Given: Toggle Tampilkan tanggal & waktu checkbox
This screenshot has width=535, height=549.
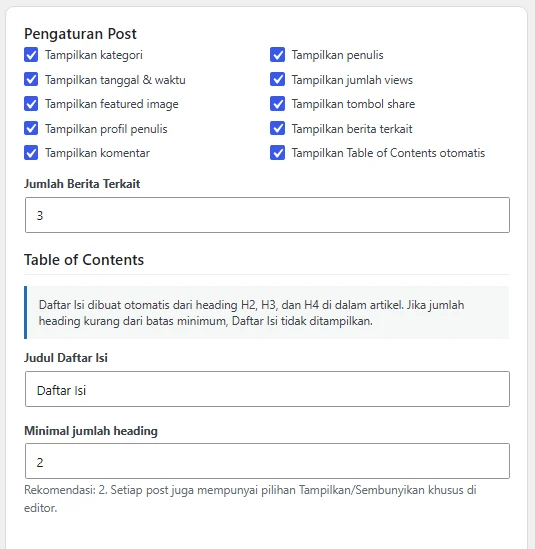Looking at the screenshot, I should (x=31, y=79).
